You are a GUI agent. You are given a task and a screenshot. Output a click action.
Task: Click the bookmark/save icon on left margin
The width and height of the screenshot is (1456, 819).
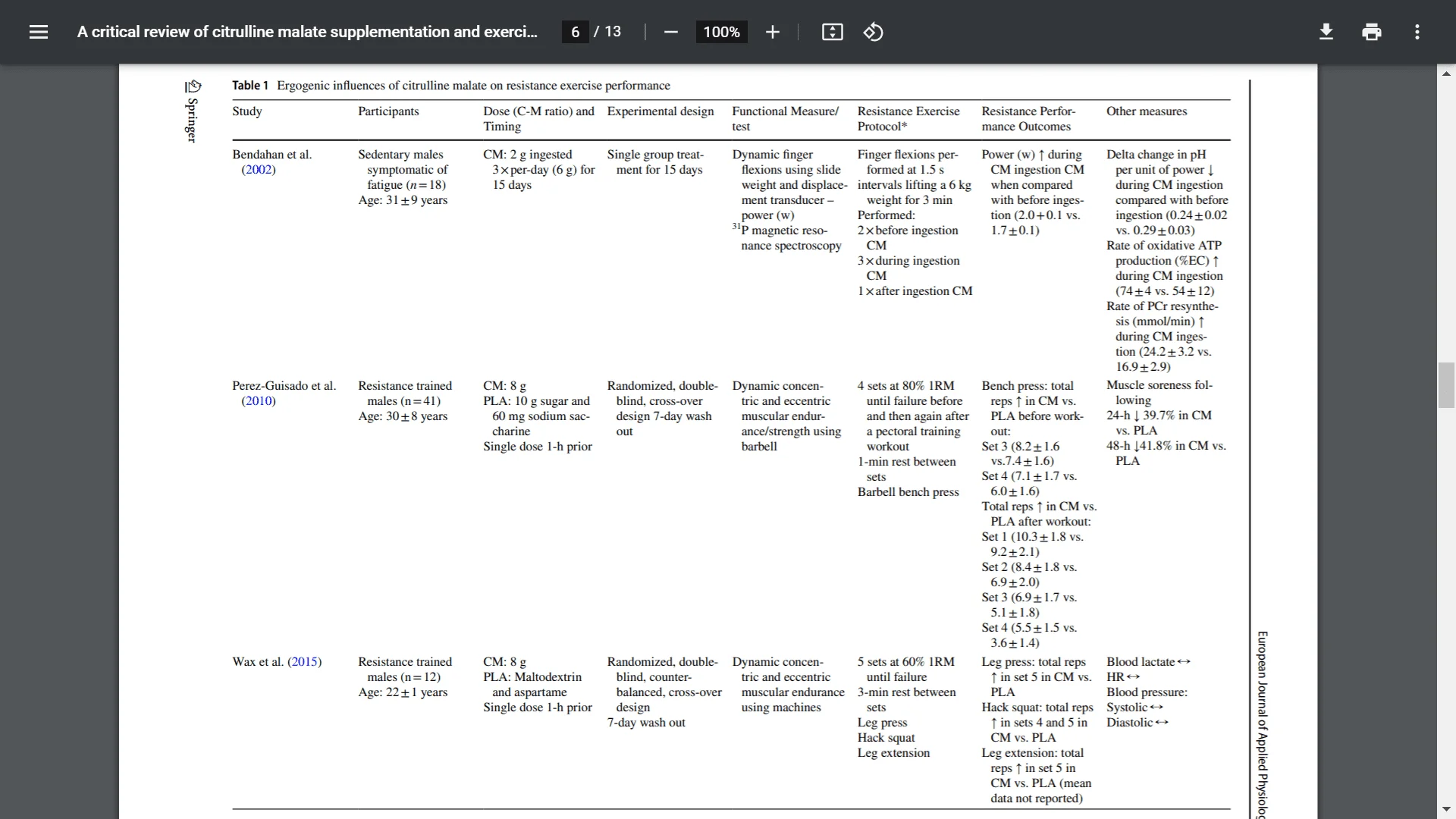pos(193,87)
